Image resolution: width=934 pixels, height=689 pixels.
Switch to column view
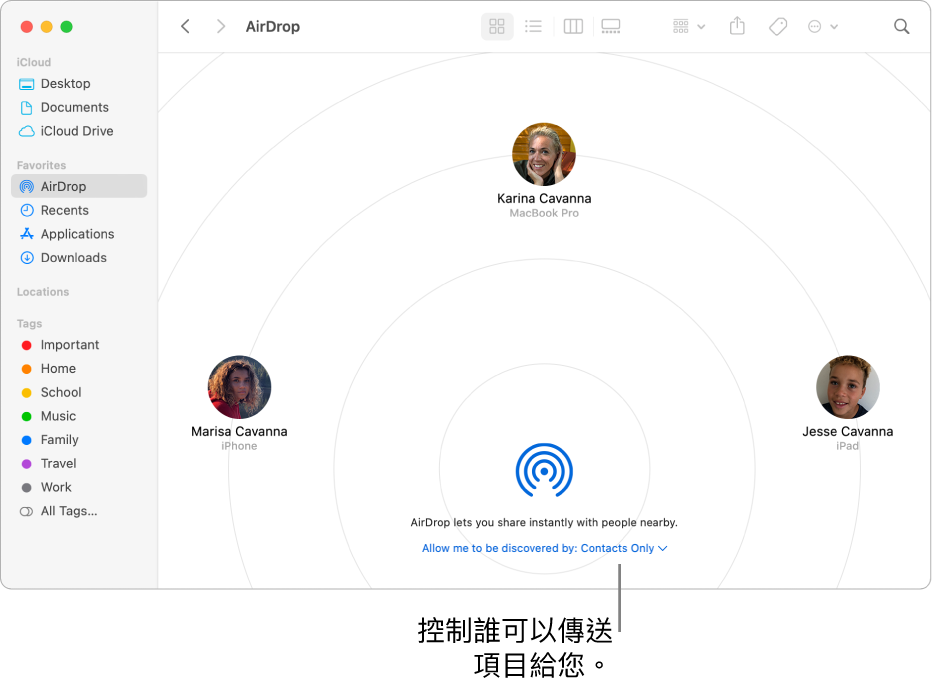point(573,26)
